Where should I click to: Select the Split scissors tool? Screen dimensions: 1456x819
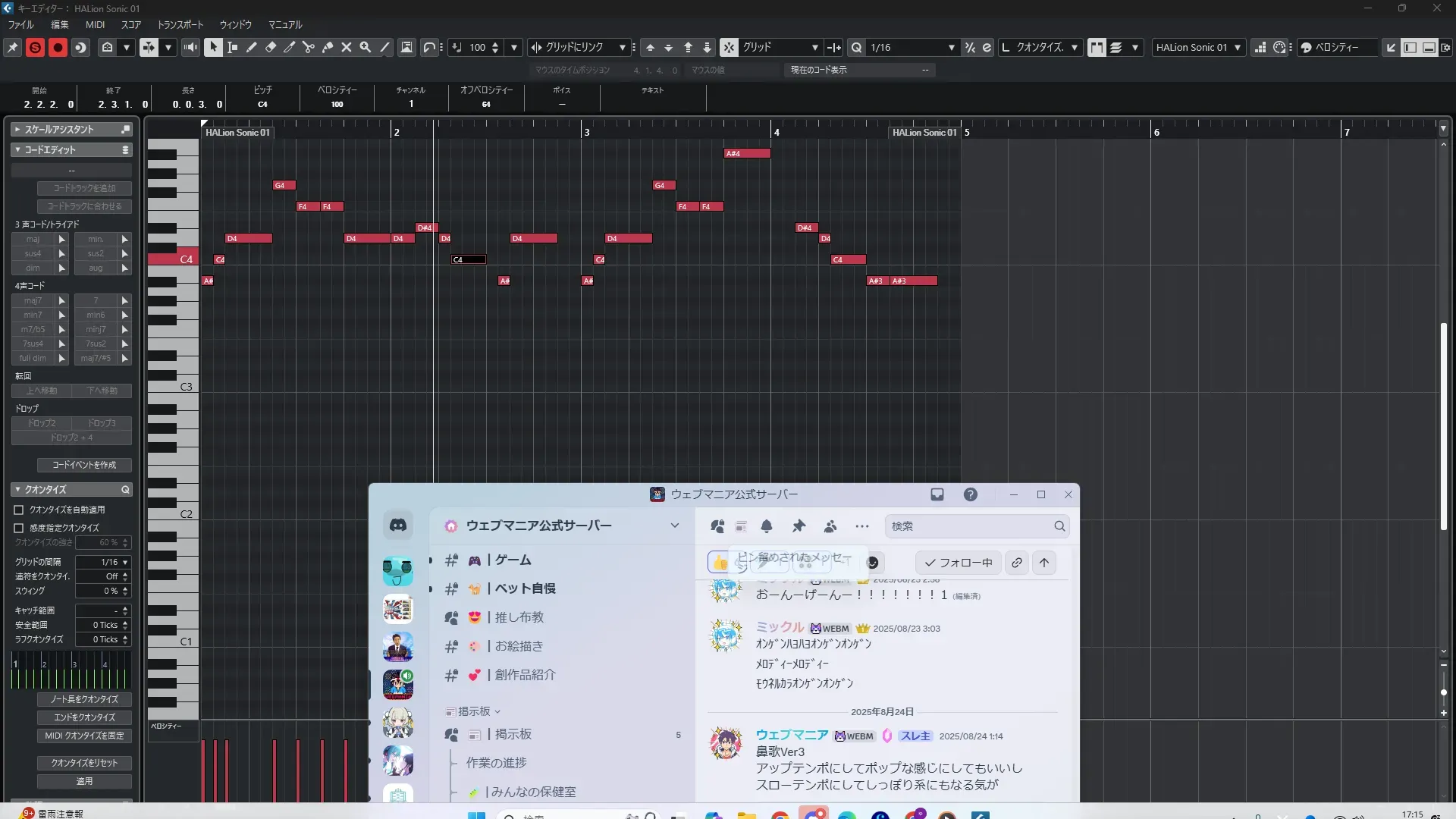[x=308, y=47]
